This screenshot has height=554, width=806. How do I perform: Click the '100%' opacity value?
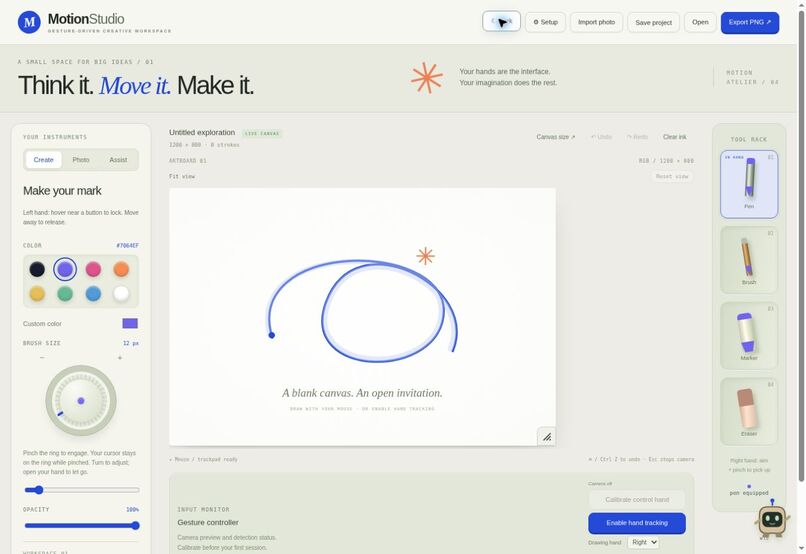[133, 509]
